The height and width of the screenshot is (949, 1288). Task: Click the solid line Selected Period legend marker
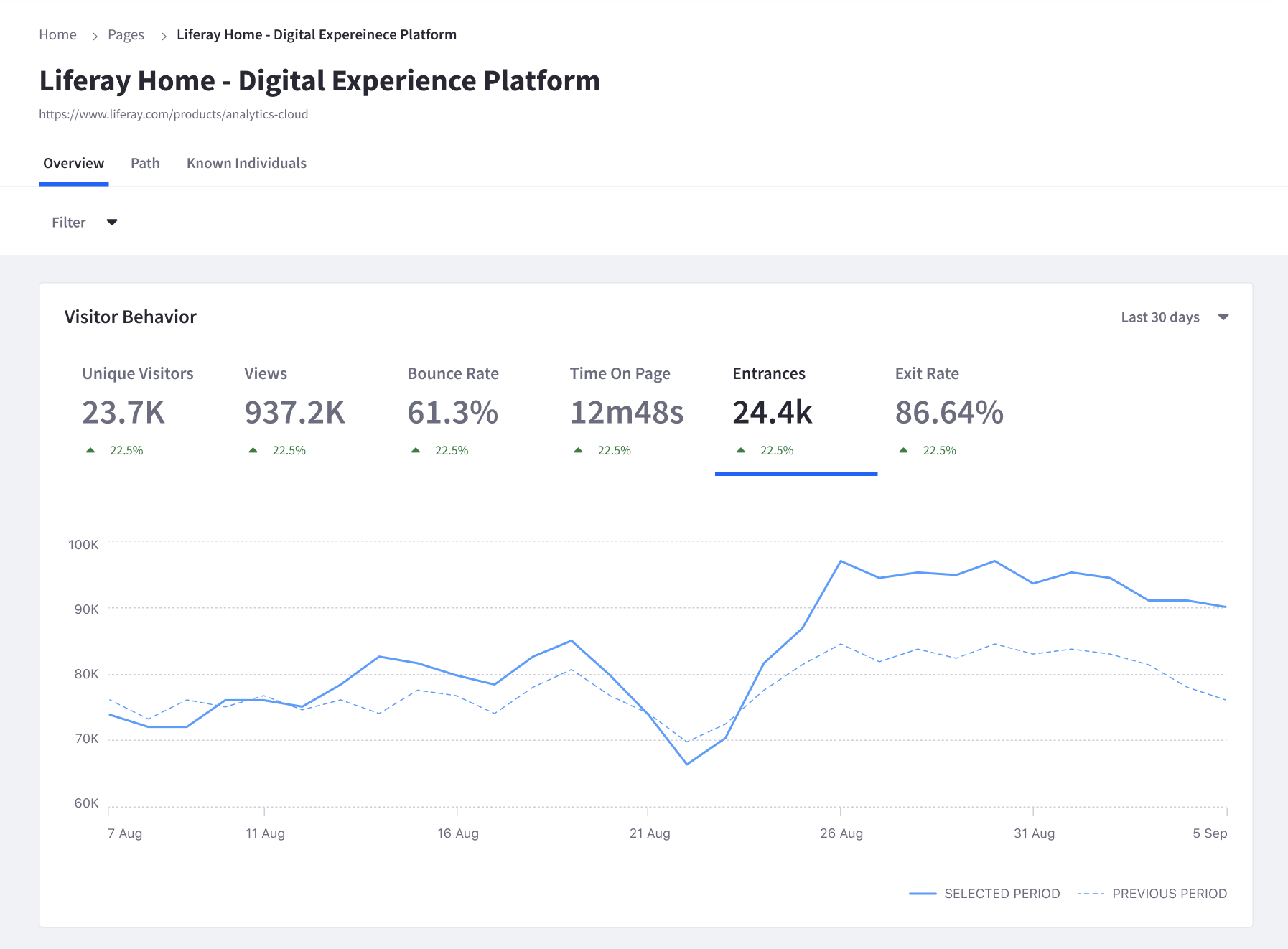923,894
